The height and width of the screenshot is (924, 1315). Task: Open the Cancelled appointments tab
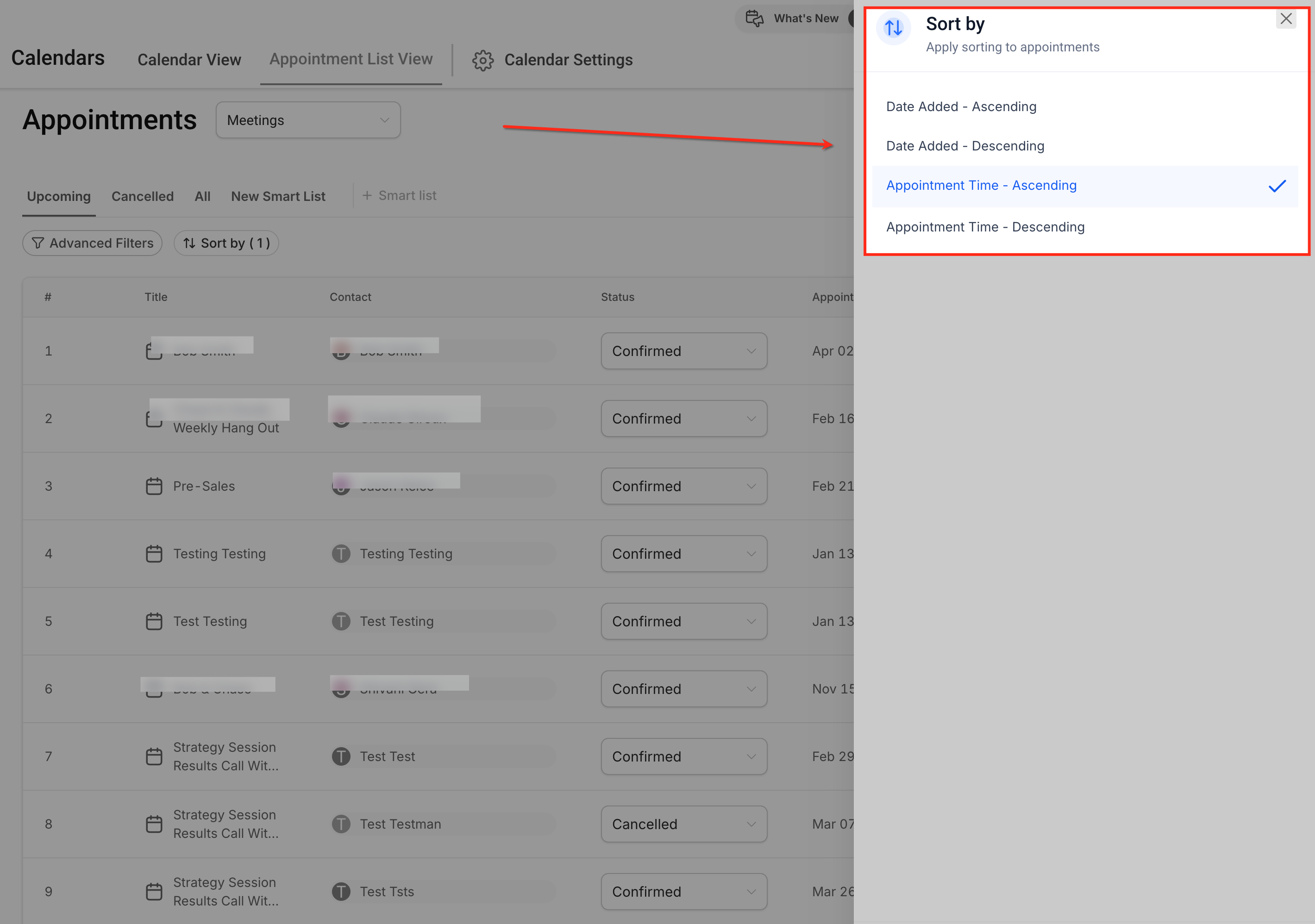pos(142,196)
